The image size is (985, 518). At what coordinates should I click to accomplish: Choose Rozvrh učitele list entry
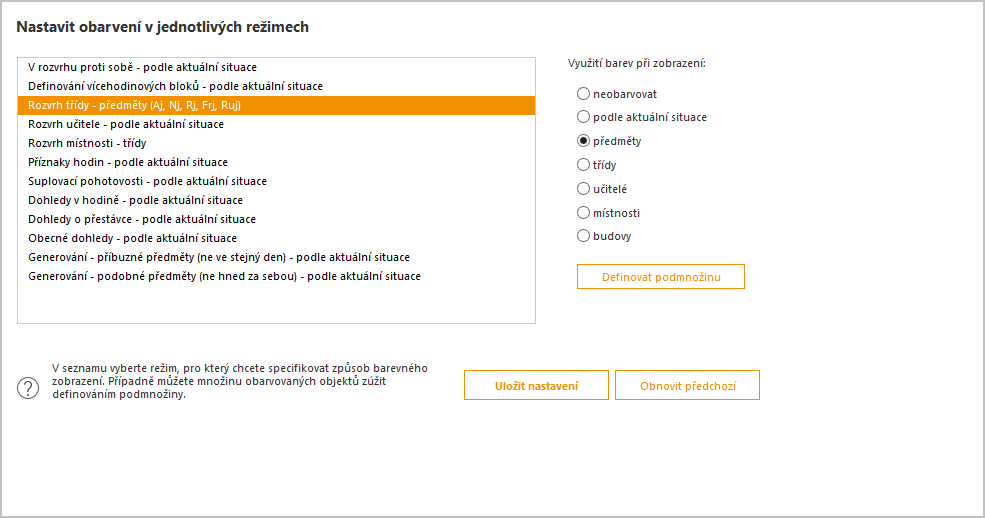276,124
